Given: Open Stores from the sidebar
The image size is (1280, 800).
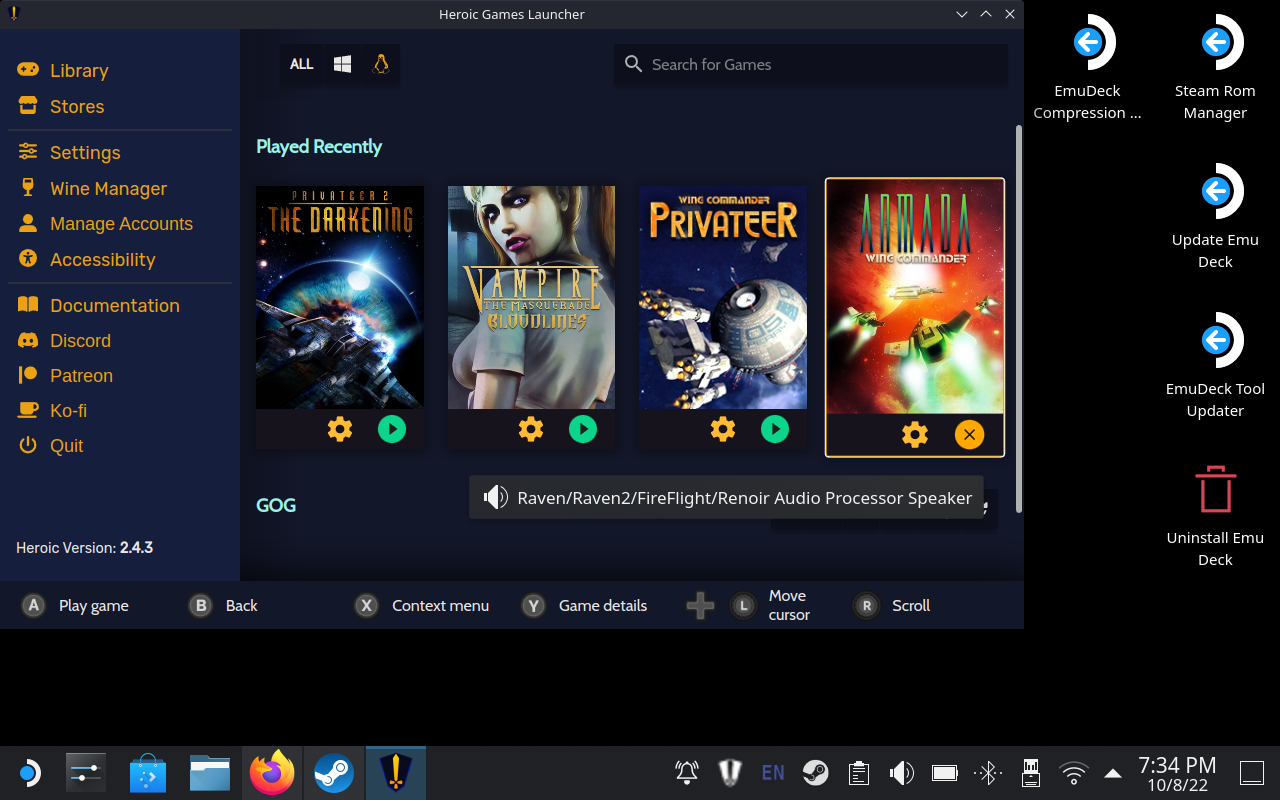Looking at the screenshot, I should click(x=61, y=107).
